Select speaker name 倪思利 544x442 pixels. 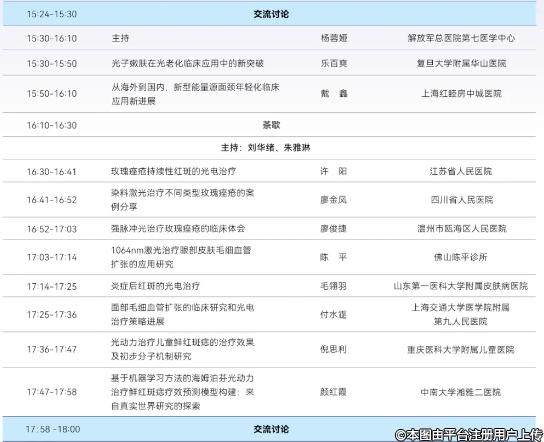333,349
